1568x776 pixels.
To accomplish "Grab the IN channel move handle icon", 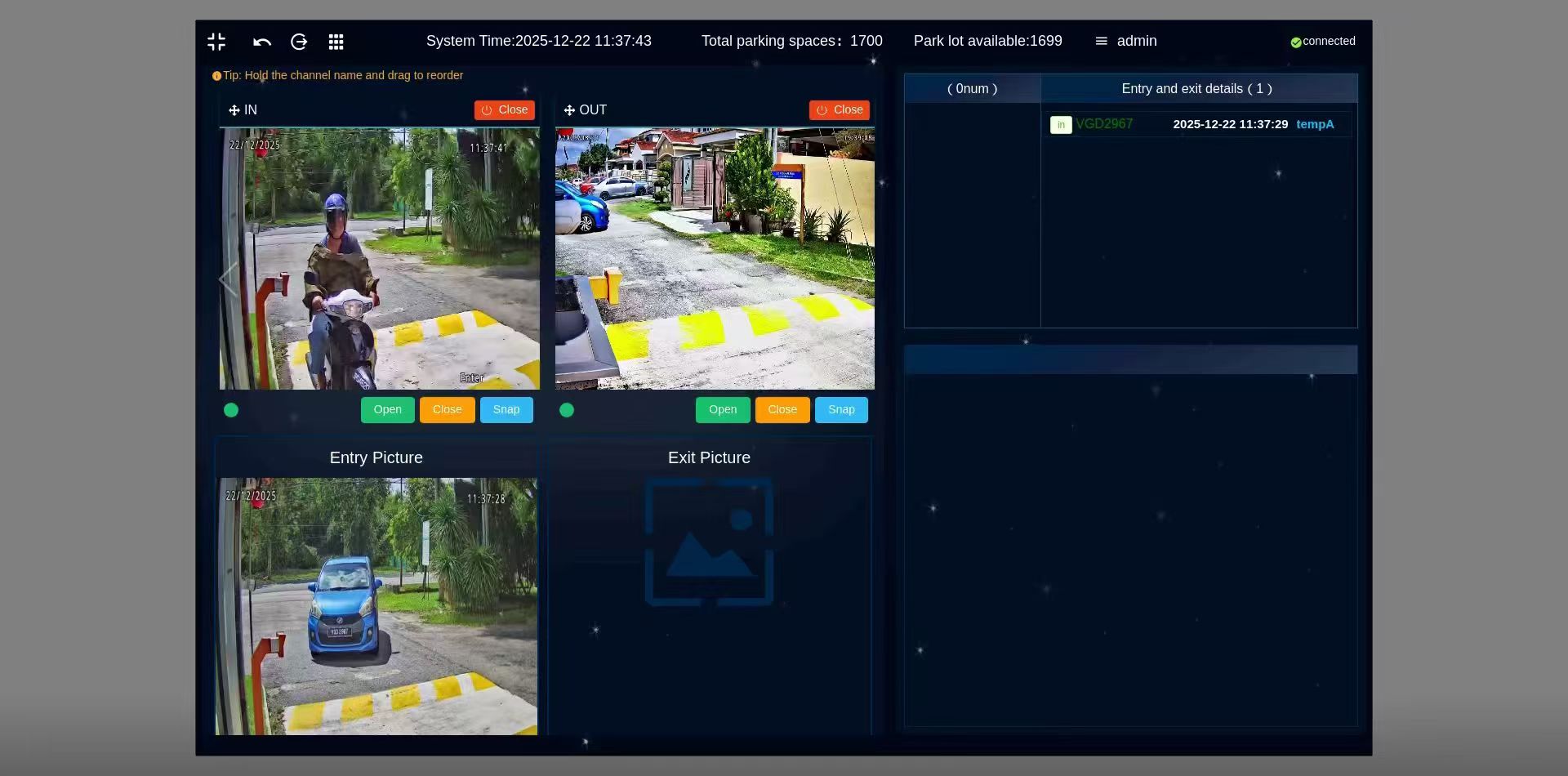I will 234,110.
